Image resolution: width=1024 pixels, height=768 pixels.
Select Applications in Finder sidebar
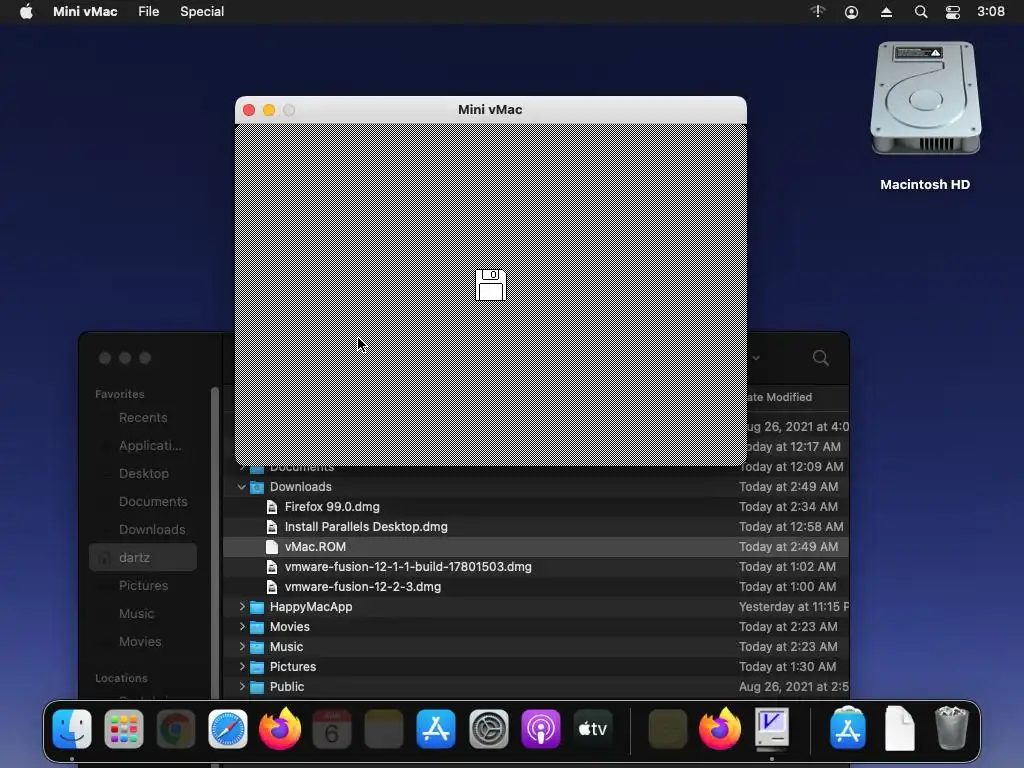(150, 445)
